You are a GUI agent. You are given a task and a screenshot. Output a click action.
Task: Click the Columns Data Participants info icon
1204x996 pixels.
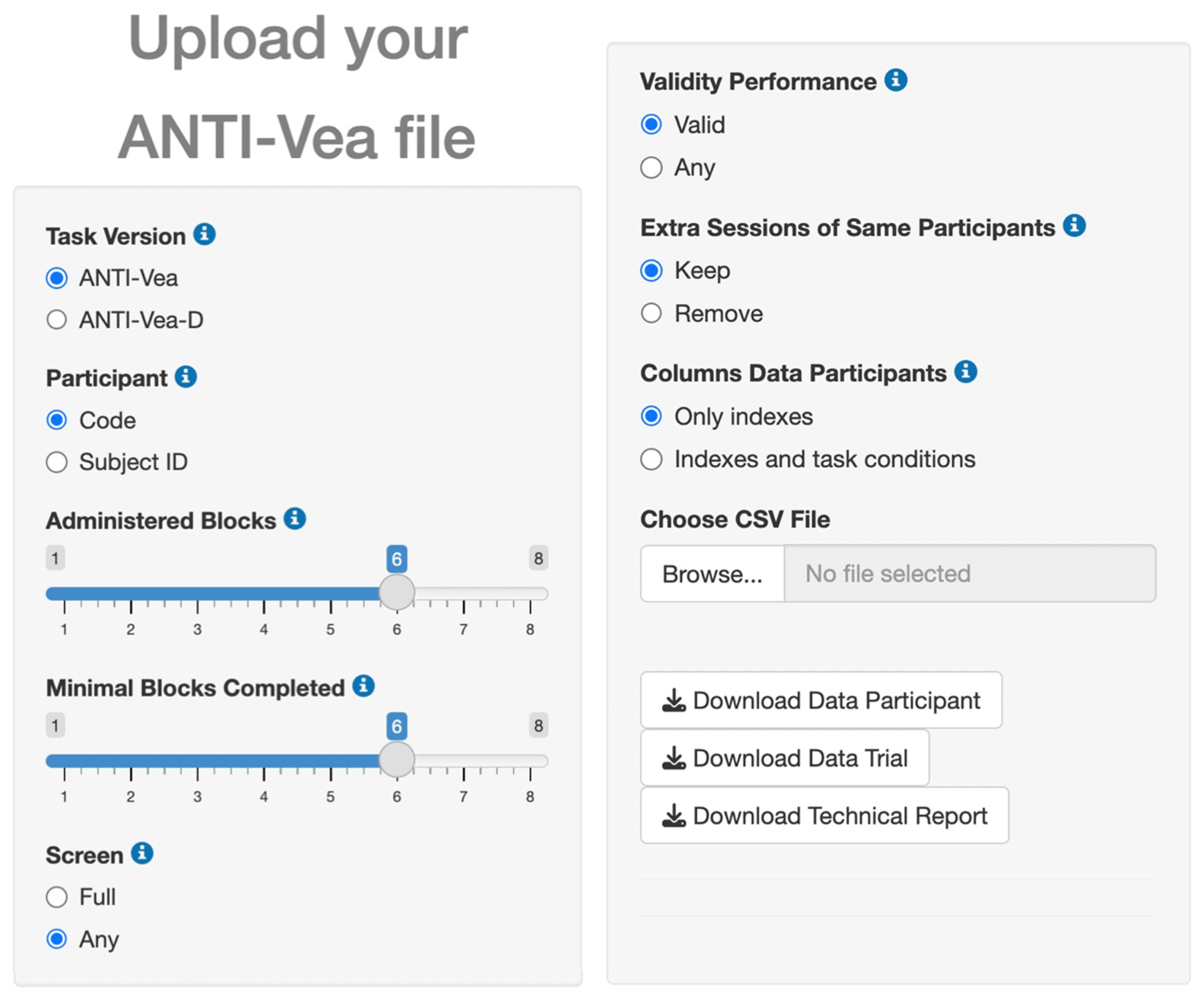point(966,371)
